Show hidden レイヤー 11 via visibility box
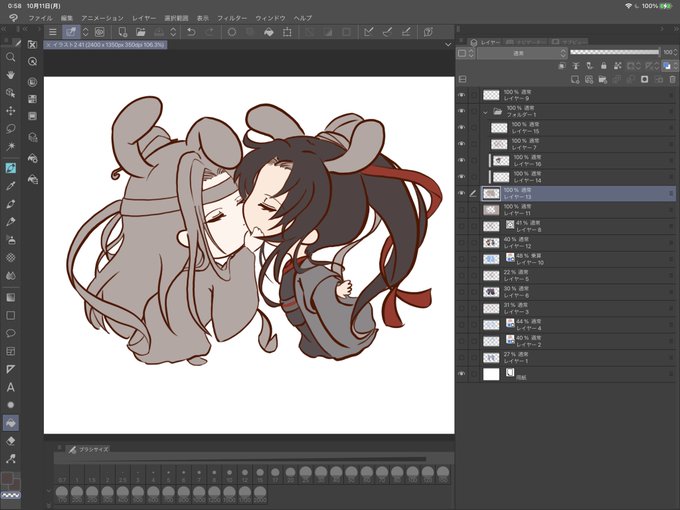 click(x=461, y=210)
